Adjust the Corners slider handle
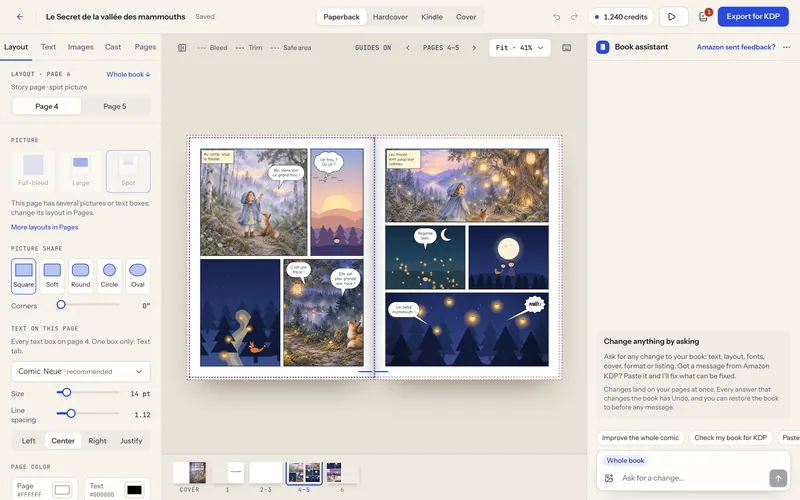Viewport: 800px width, 500px height. [61, 305]
